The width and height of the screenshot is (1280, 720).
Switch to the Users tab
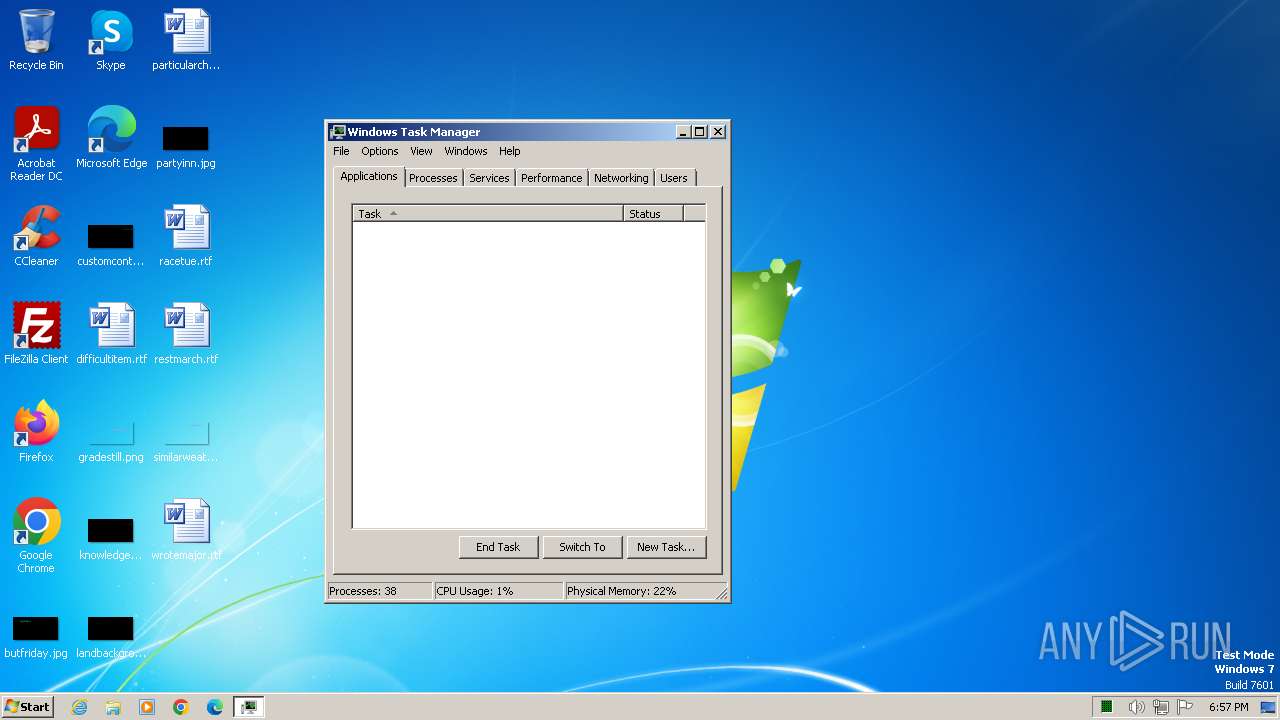point(674,178)
